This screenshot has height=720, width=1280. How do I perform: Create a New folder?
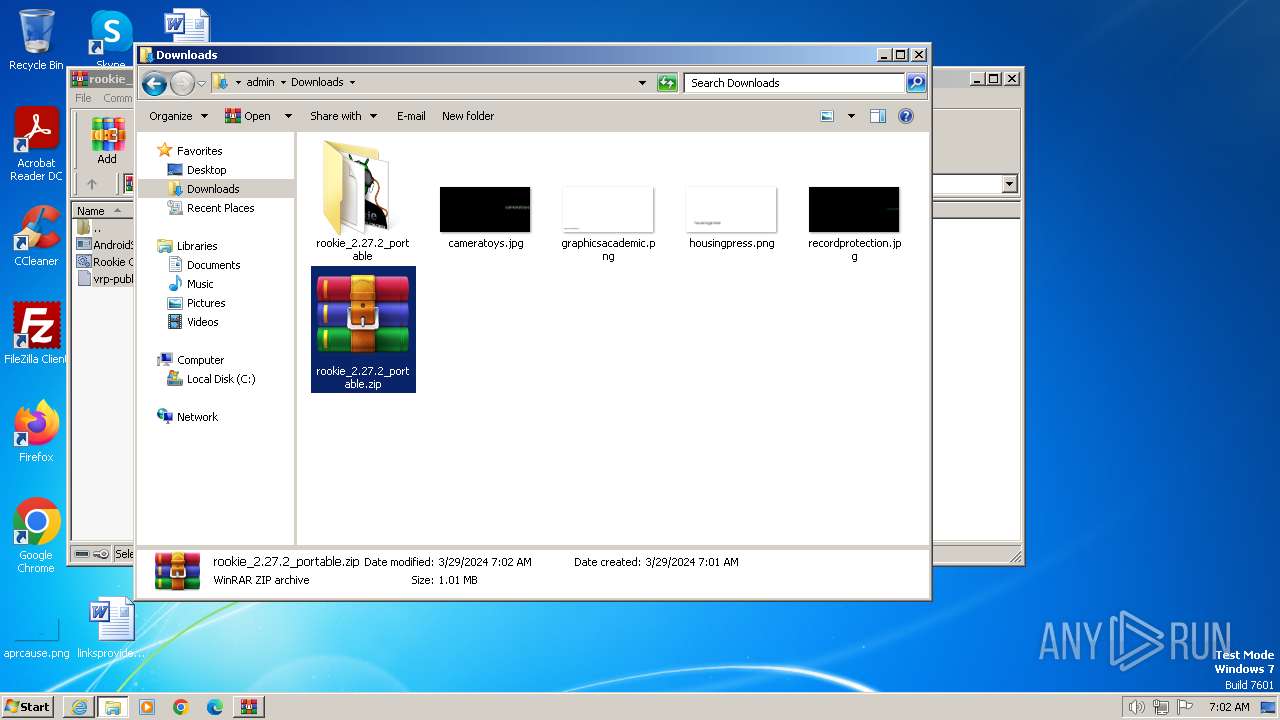468,116
